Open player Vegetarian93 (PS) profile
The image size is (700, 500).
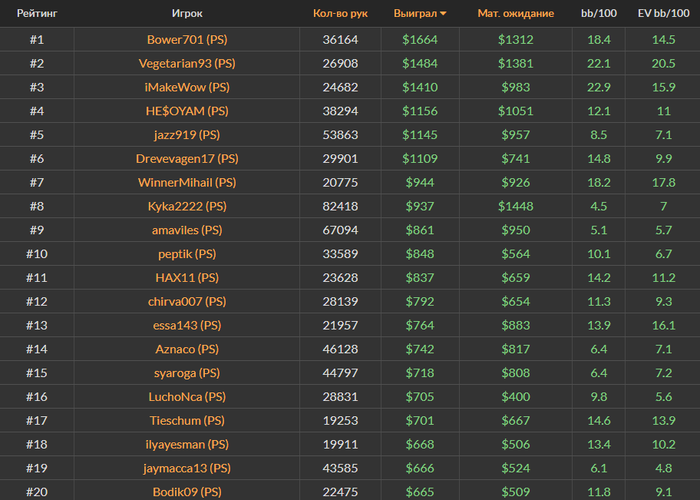(x=187, y=63)
